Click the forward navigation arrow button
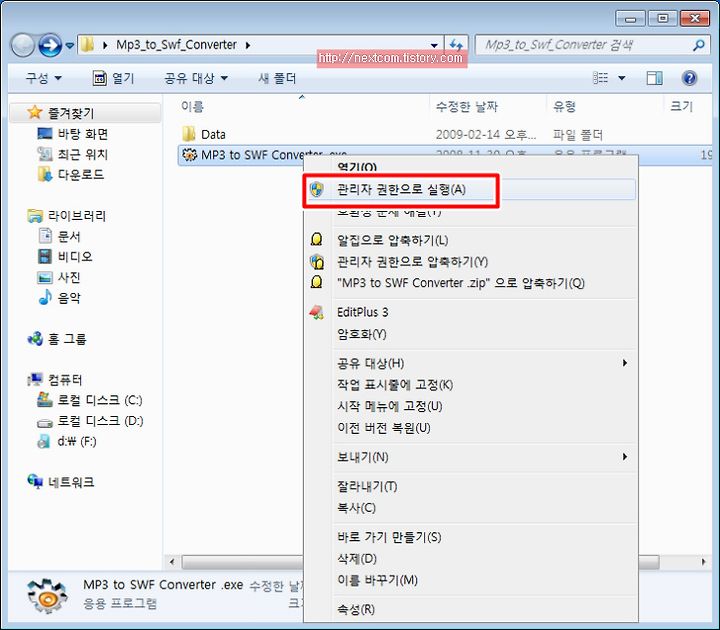Image resolution: width=720 pixels, height=630 pixels. pos(50,45)
